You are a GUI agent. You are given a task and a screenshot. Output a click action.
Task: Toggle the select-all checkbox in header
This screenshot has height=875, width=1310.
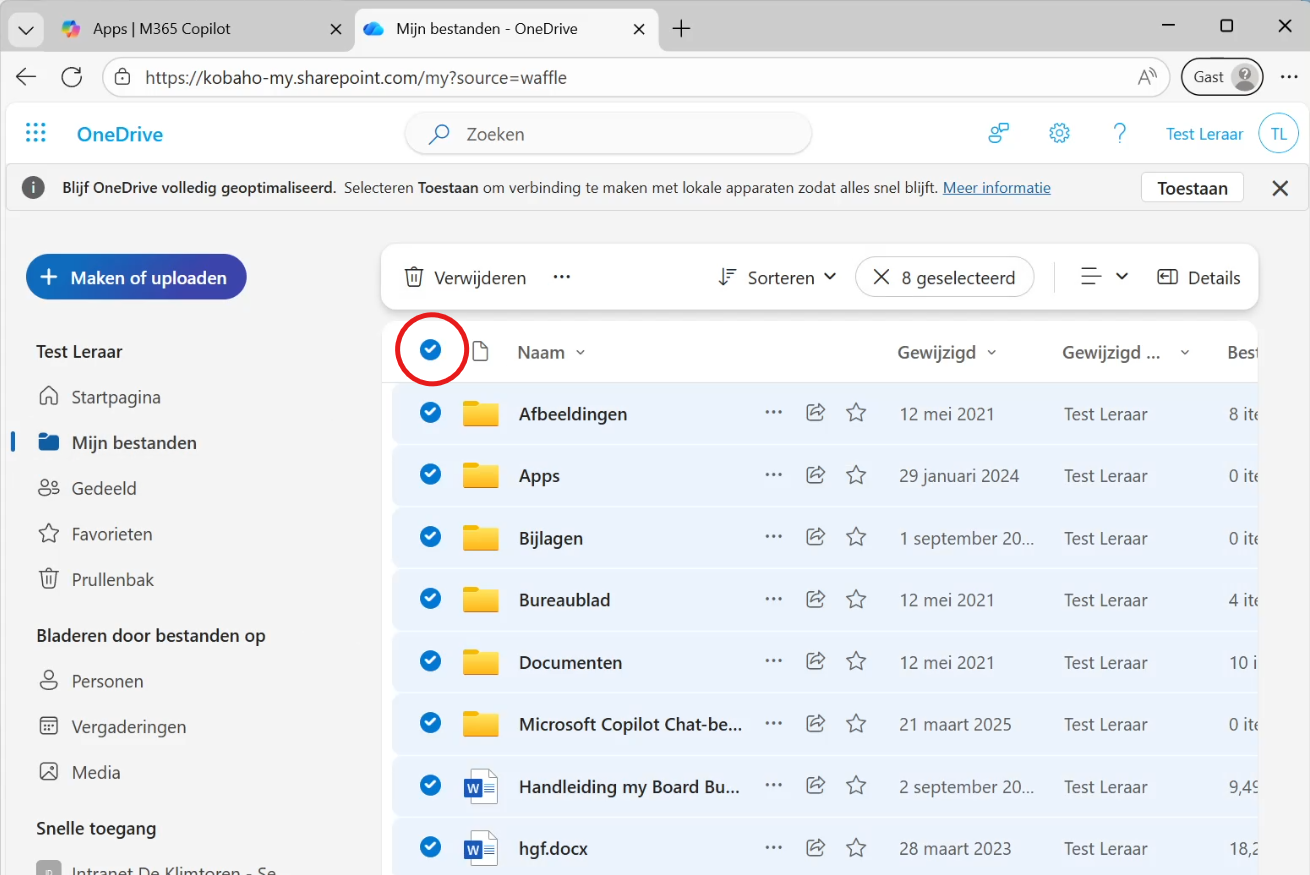pos(431,350)
